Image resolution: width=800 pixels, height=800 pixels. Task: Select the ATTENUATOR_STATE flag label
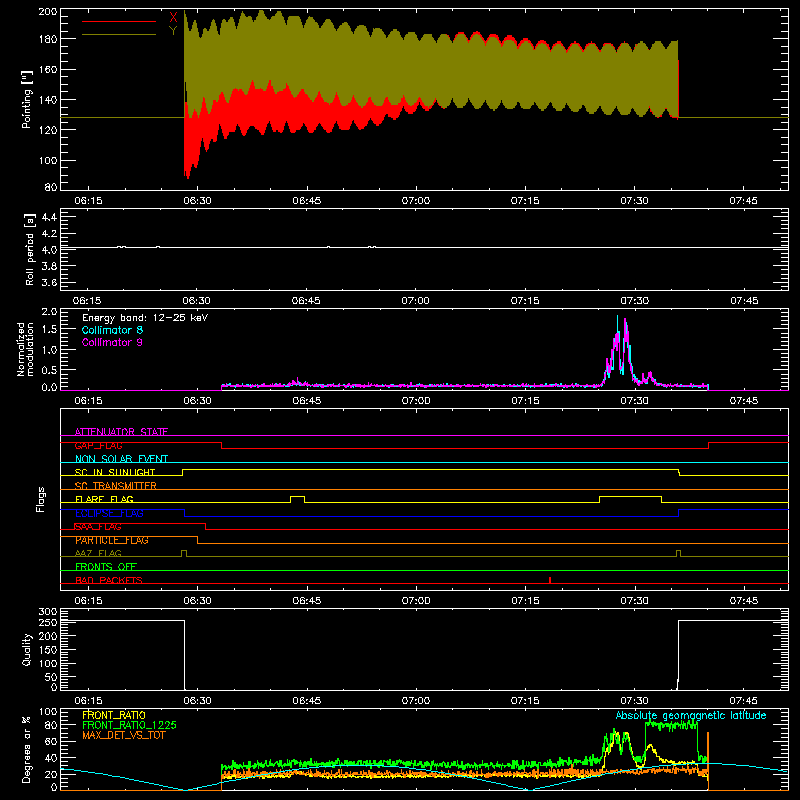point(121,432)
